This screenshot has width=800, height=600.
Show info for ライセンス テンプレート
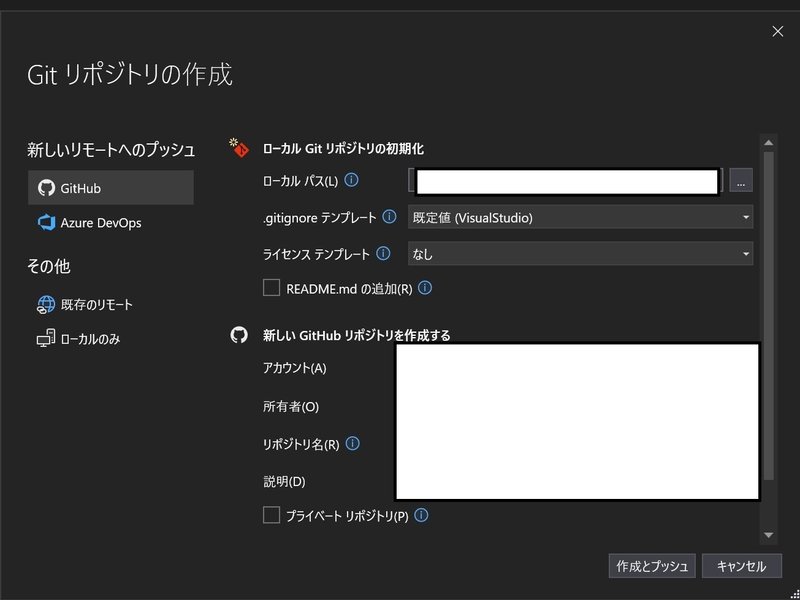[383, 254]
